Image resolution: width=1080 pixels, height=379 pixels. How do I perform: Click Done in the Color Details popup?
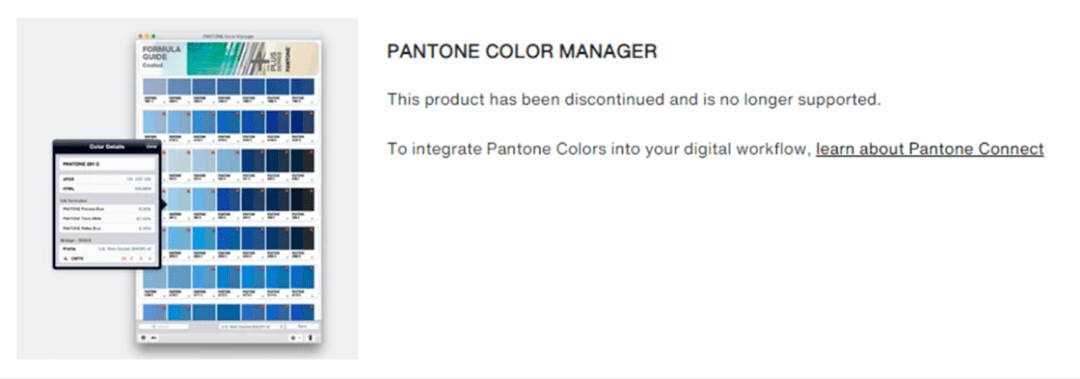click(x=152, y=146)
